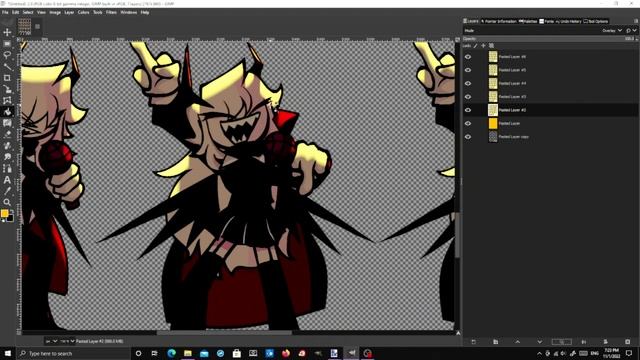This screenshot has width=640, height=360.
Task: Open the ruler unit dropdown in status bar
Action: pos(51,341)
